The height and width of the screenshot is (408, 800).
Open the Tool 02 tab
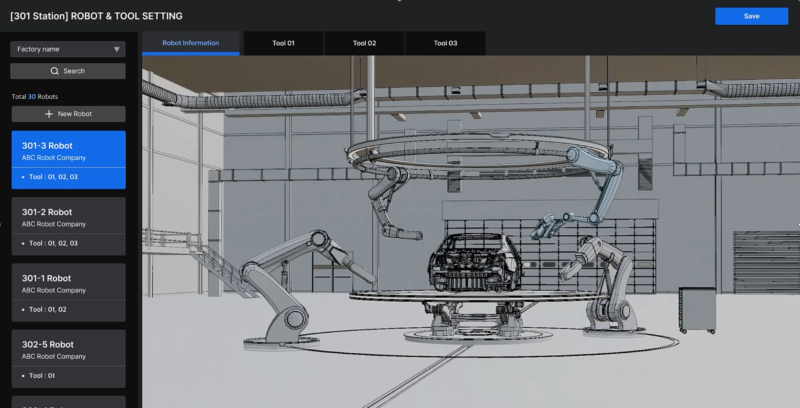point(364,43)
